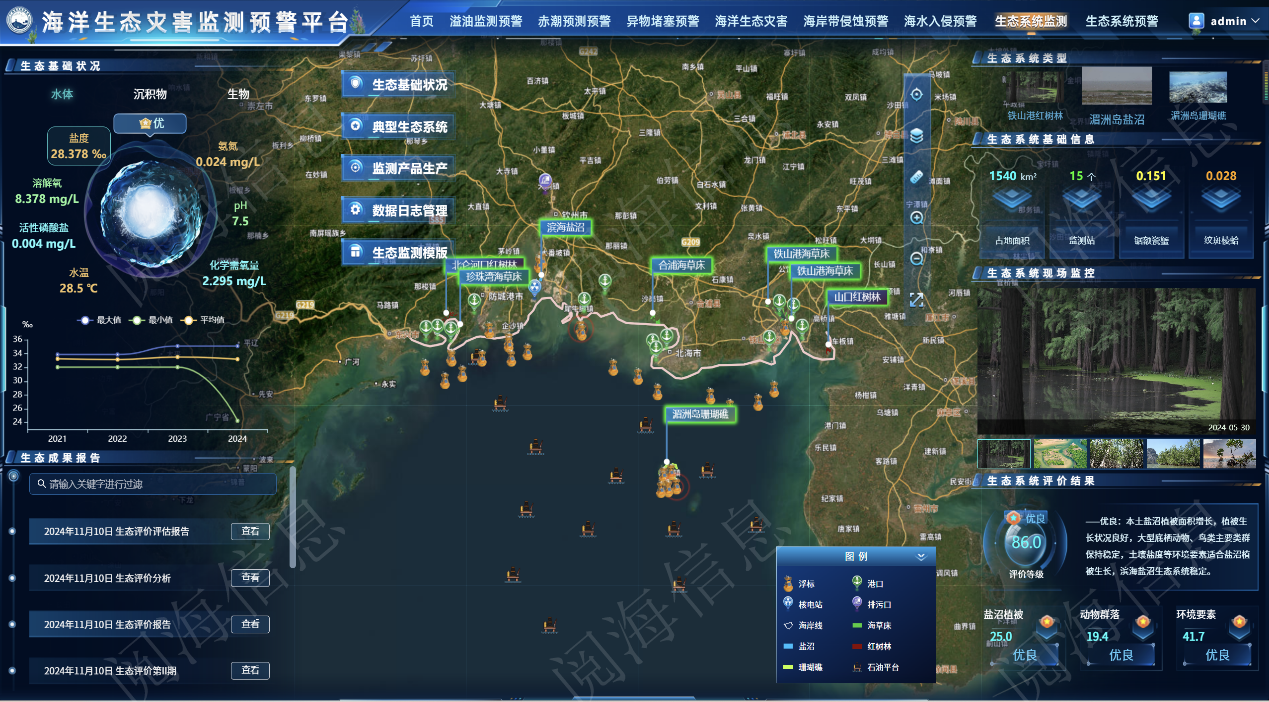Click the 盐沼 blue color swatch in legend
Image resolution: width=1269 pixels, height=702 pixels.
point(788,646)
